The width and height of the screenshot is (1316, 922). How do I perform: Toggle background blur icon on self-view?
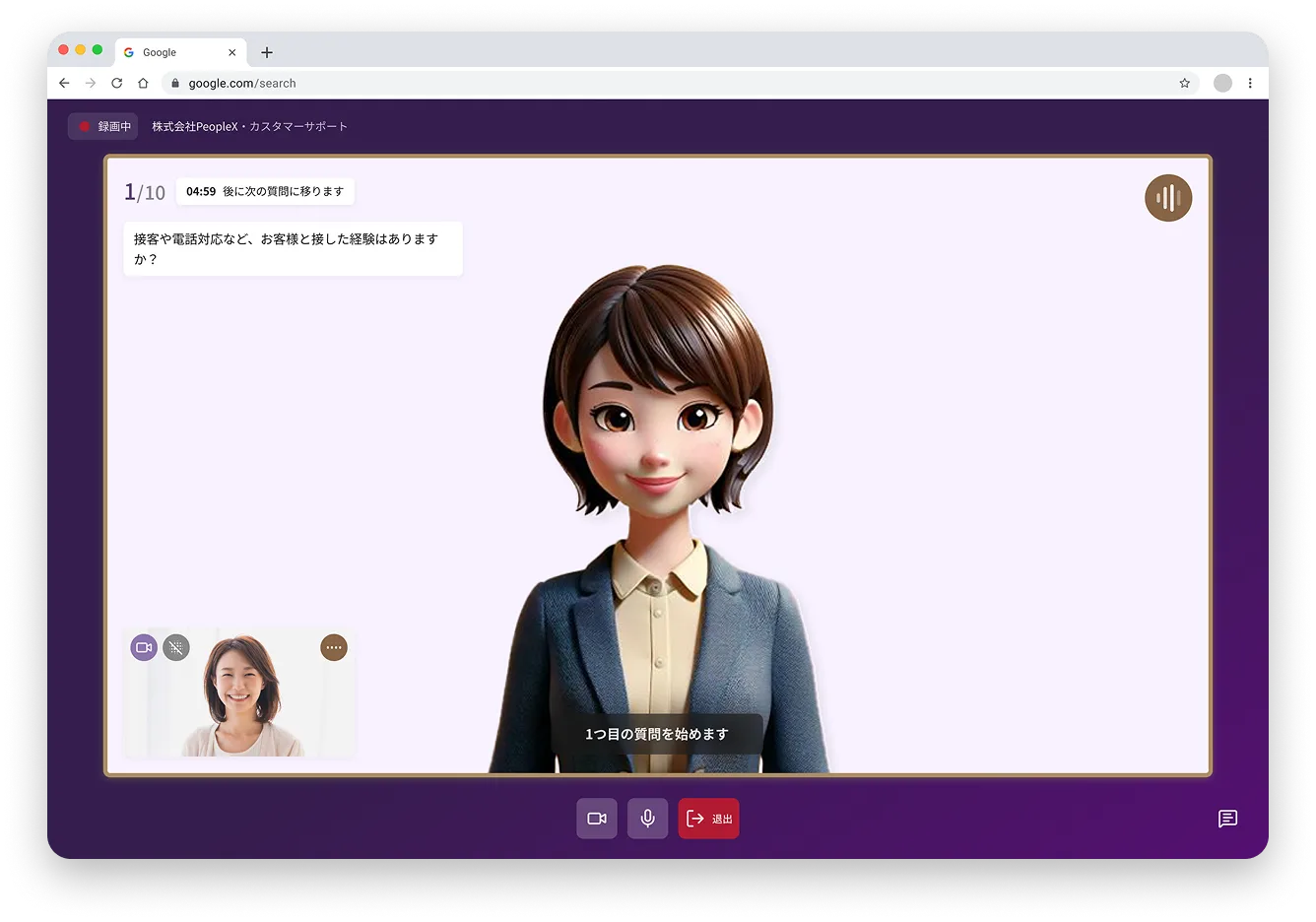click(x=176, y=647)
